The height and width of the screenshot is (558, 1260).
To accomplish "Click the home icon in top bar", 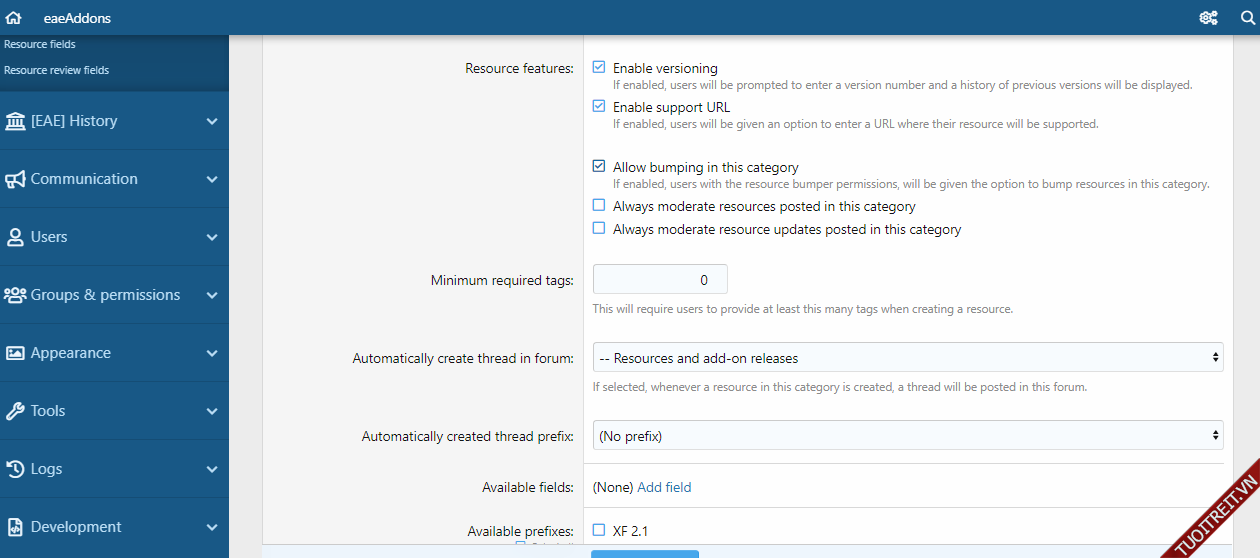I will pyautogui.click(x=13, y=18).
